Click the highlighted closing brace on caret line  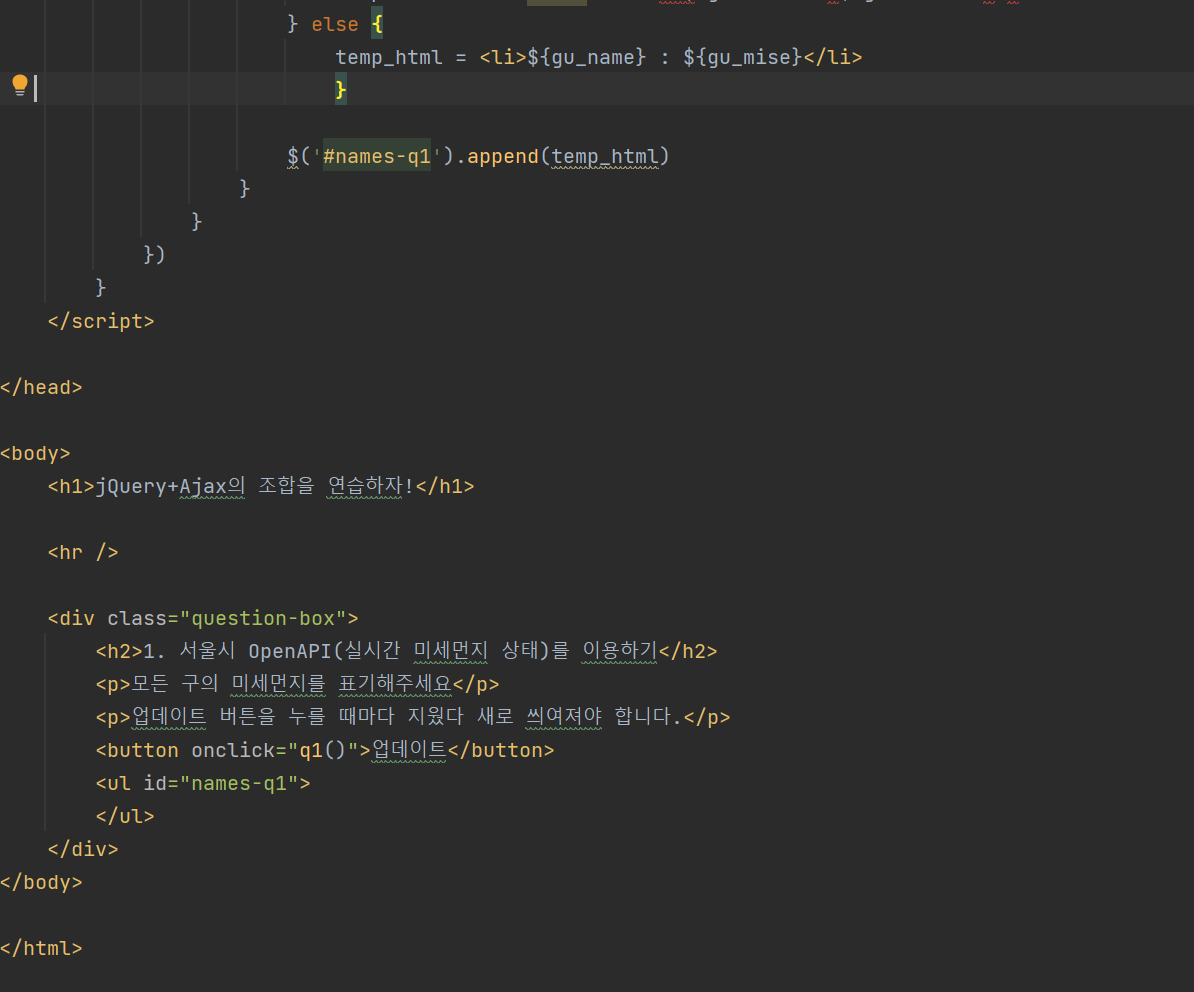tap(341, 90)
